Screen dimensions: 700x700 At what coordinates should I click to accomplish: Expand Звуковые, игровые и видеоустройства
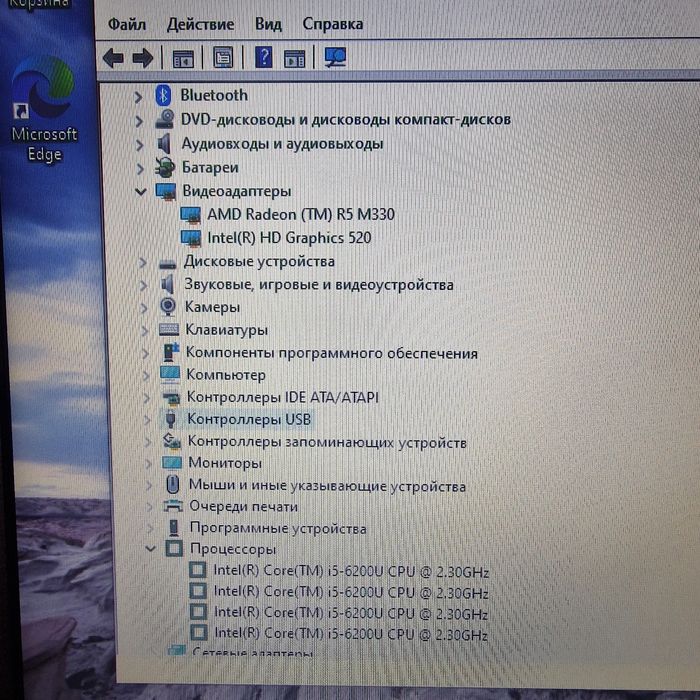point(143,285)
